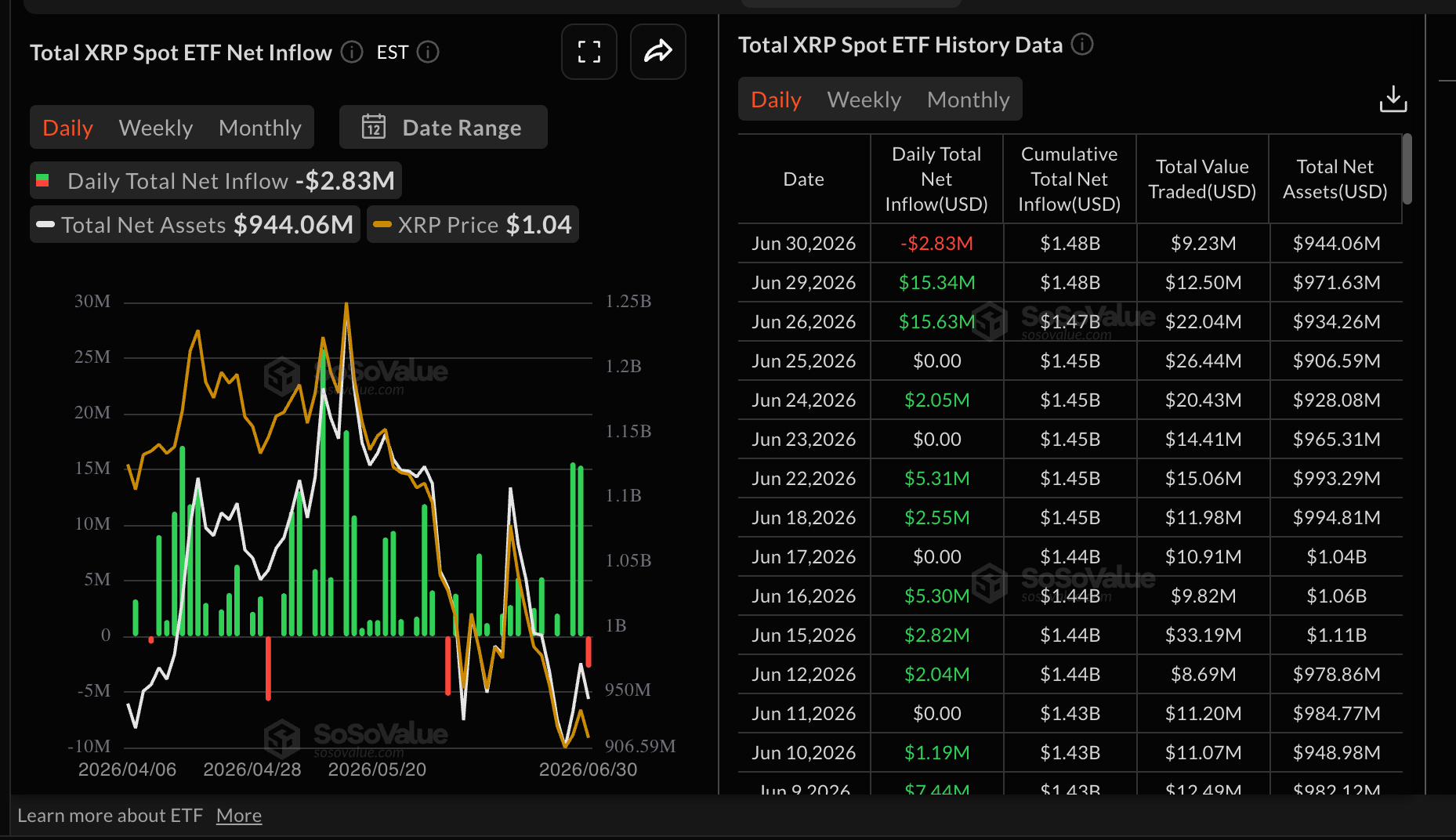Show info next to the EST label
This screenshot has height=840, width=1456.
(x=428, y=52)
